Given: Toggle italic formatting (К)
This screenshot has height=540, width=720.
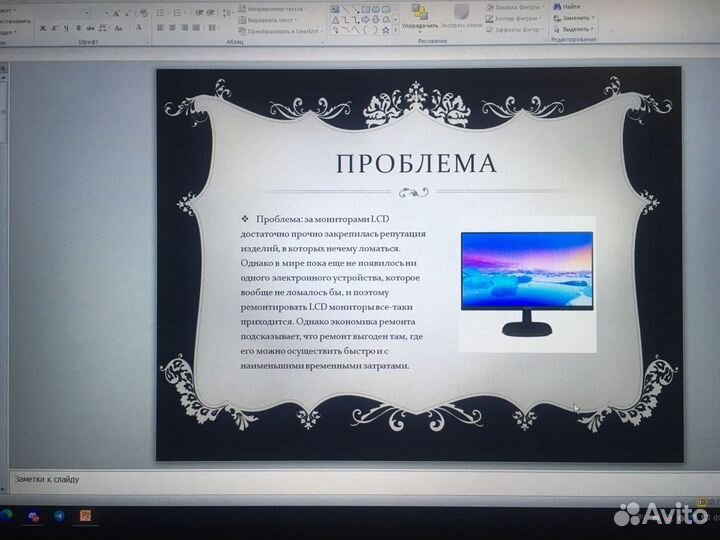Looking at the screenshot, I should [x=54, y=28].
